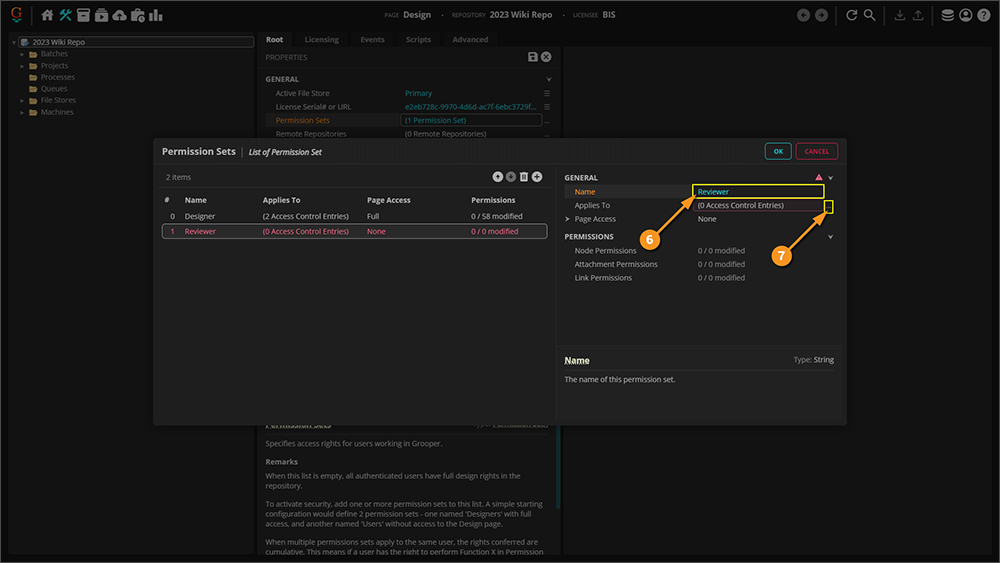Delete selected permission set with trash icon
This screenshot has width=1000, height=563.
(524, 177)
